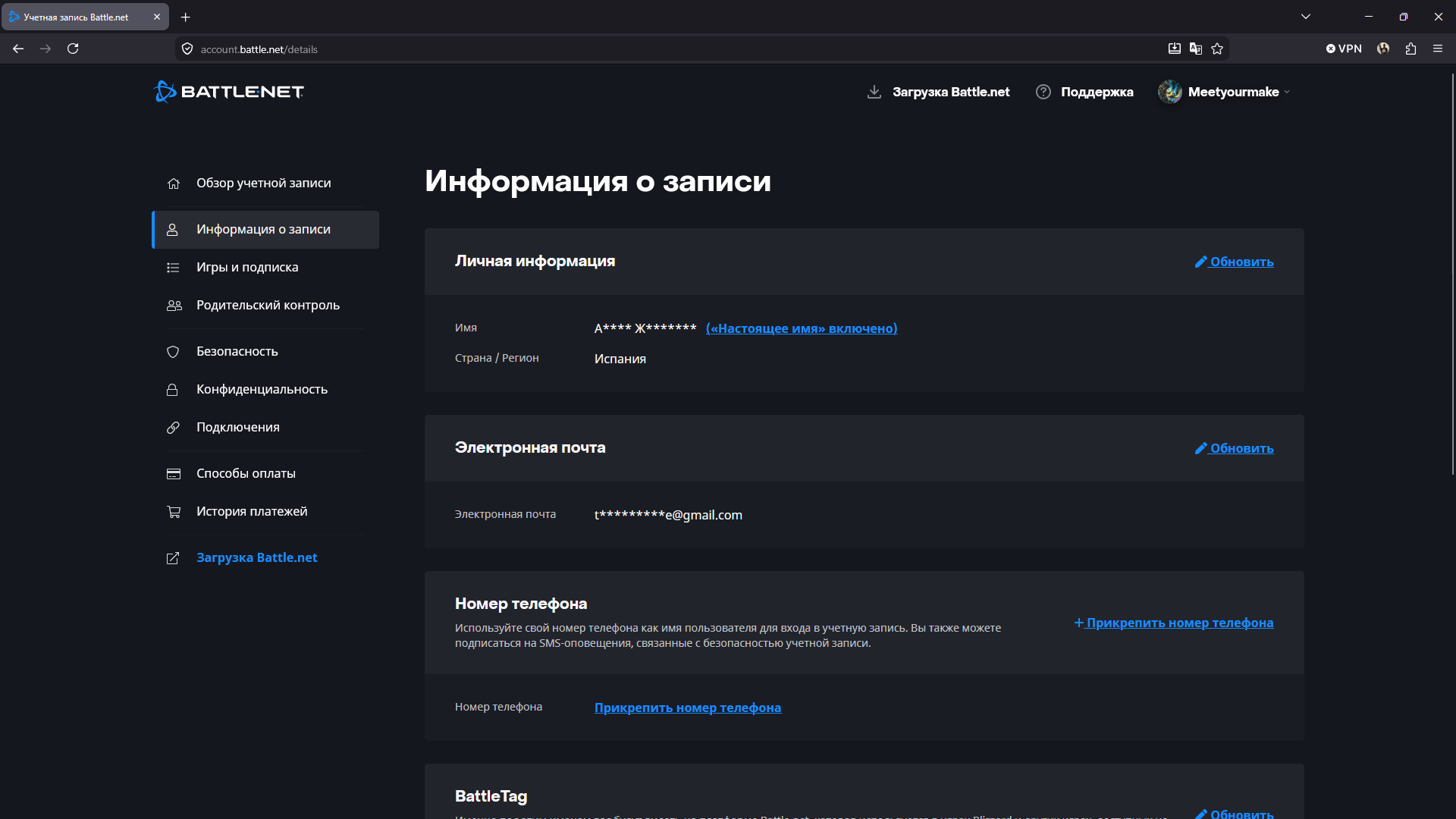Open the browser hamburger menu
This screenshot has height=819, width=1456.
tap(1438, 49)
